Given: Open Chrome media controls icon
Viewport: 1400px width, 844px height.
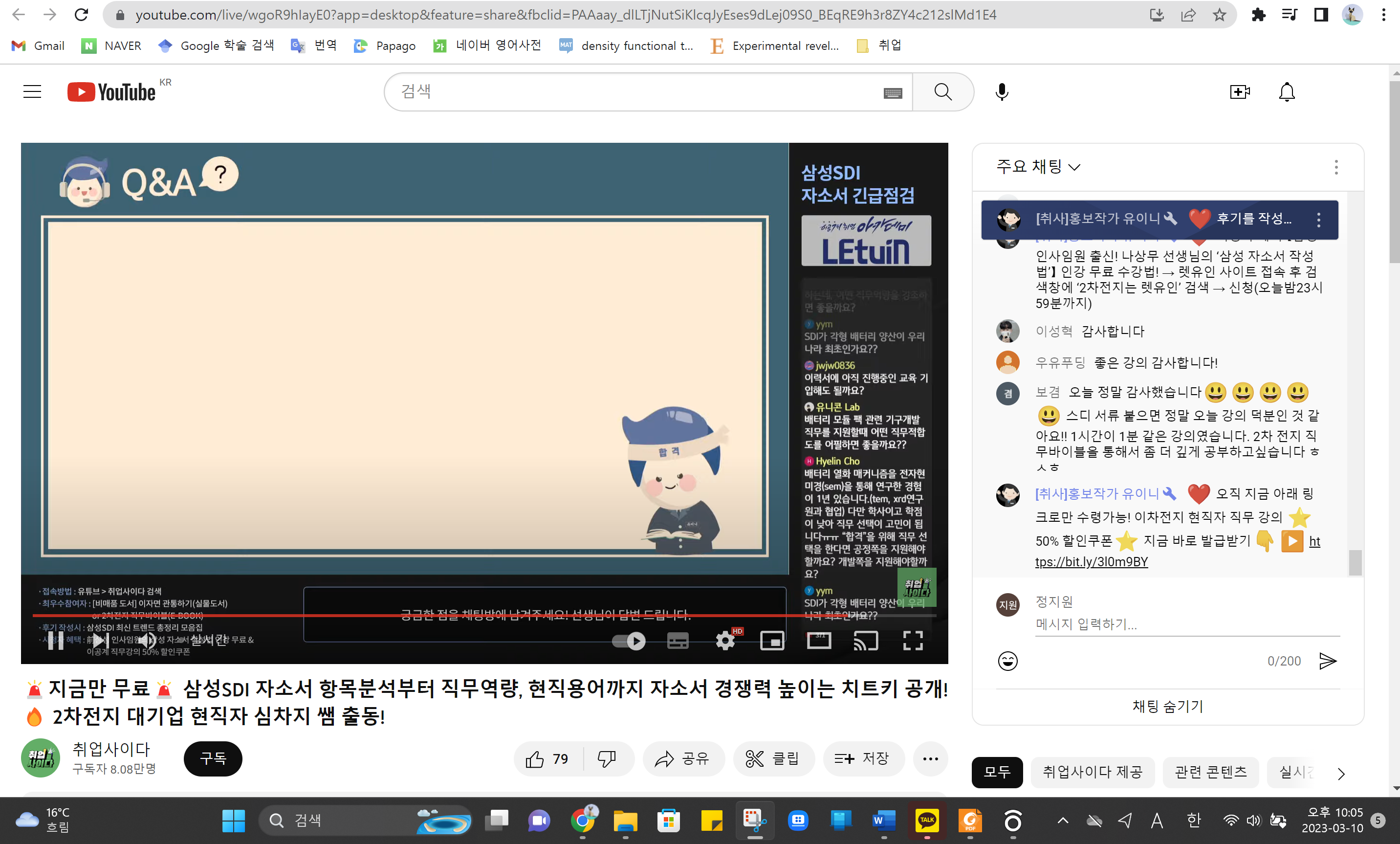Looking at the screenshot, I should click(x=1289, y=15).
